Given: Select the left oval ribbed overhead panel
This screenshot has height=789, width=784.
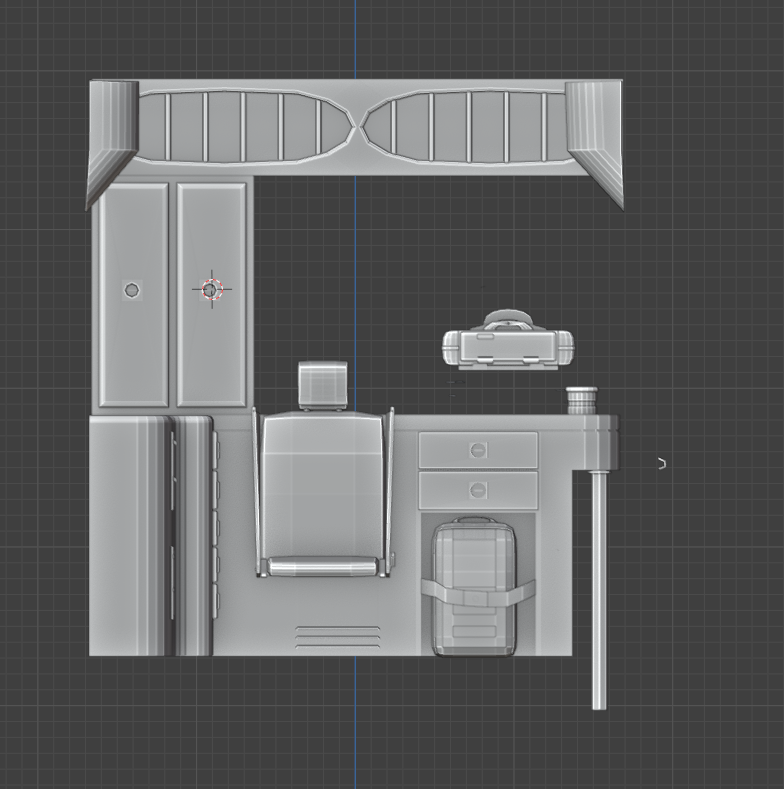Looking at the screenshot, I should click(246, 127).
